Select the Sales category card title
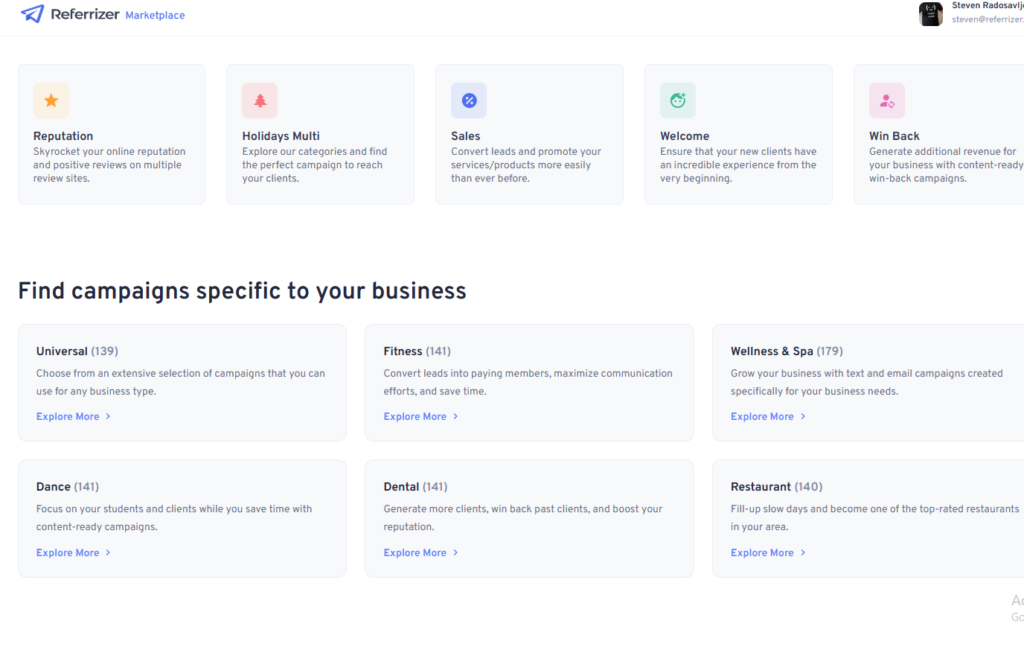The image size is (1024, 650). click(465, 136)
